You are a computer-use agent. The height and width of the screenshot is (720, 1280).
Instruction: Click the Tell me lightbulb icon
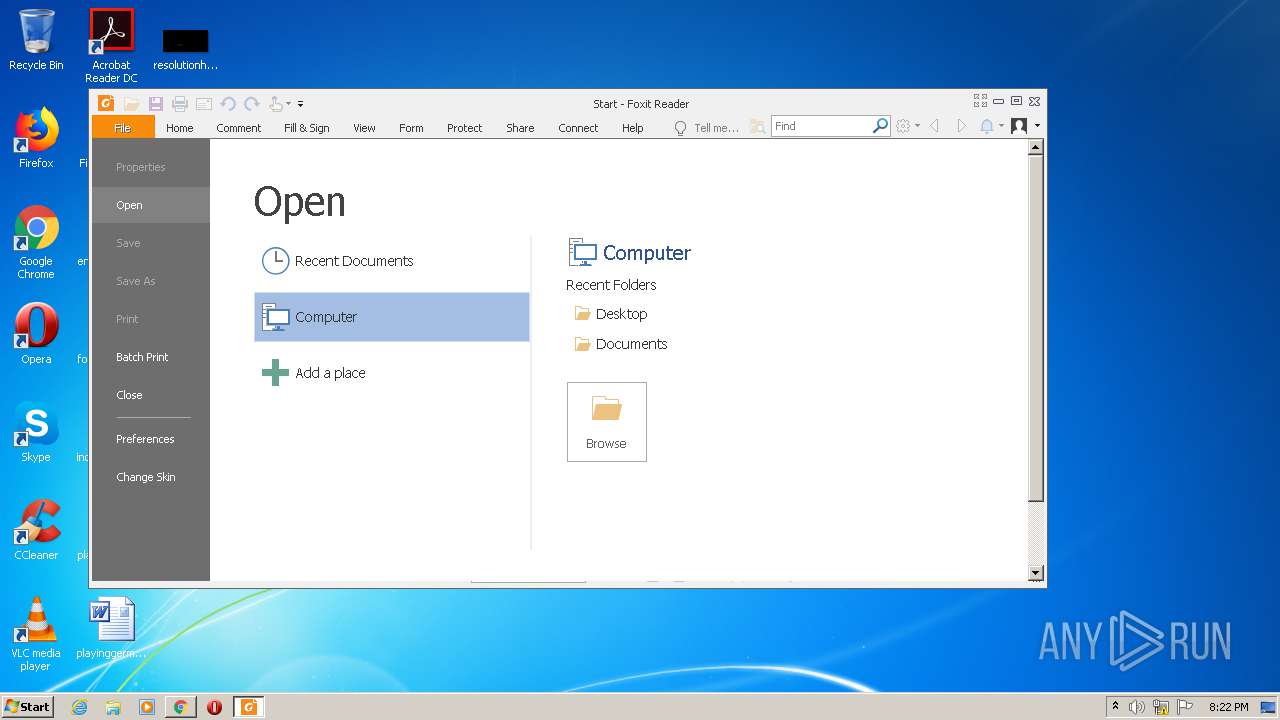(680, 128)
